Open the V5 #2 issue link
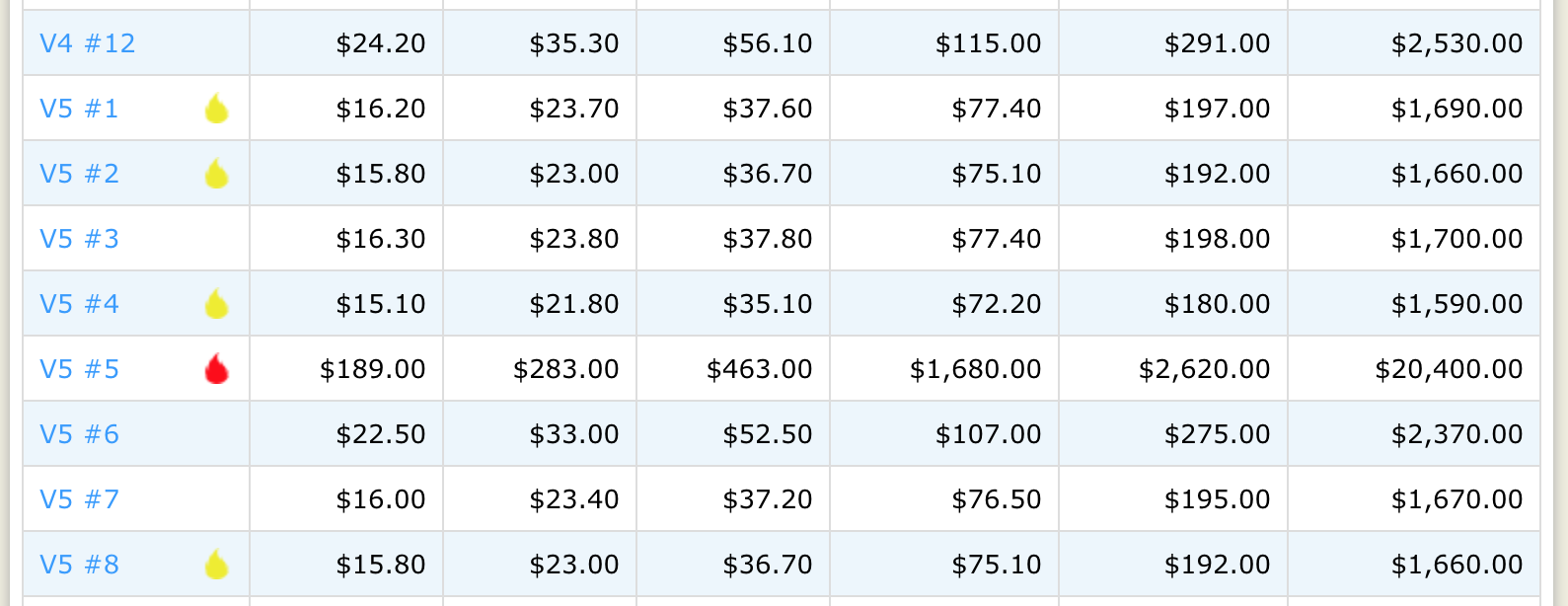1568x606 pixels. pyautogui.click(x=79, y=174)
